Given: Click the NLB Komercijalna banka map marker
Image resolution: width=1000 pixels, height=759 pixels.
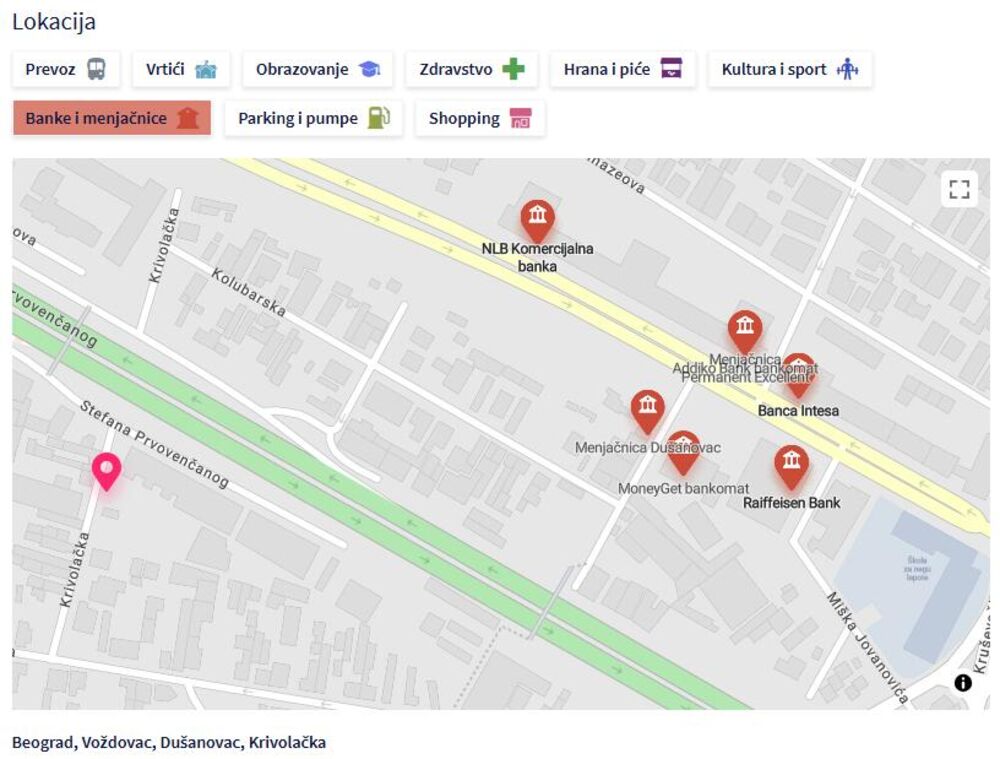Looking at the screenshot, I should (x=537, y=218).
